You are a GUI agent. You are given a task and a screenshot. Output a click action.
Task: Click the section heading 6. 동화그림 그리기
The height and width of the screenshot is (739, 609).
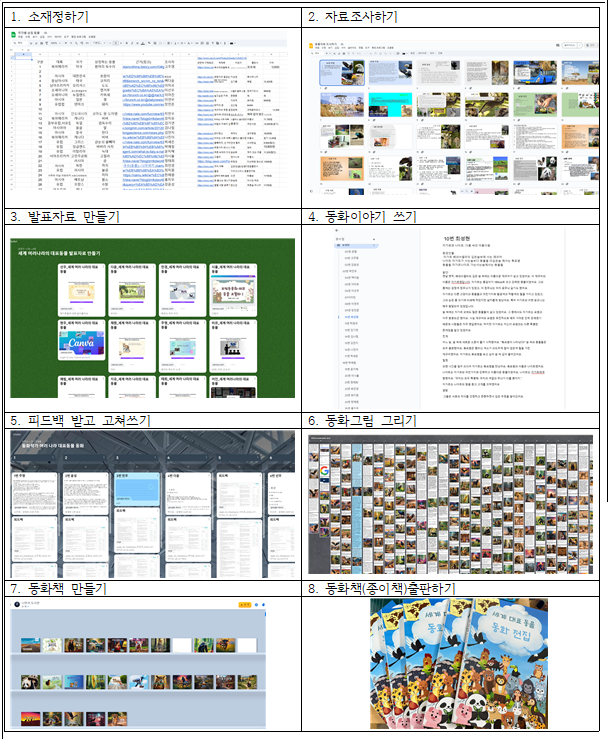362,420
